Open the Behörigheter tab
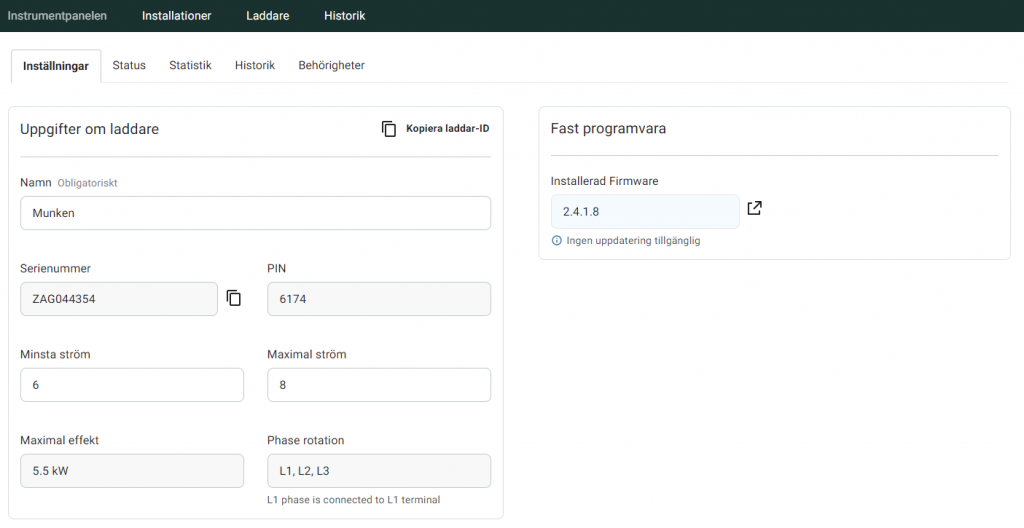 tap(331, 66)
